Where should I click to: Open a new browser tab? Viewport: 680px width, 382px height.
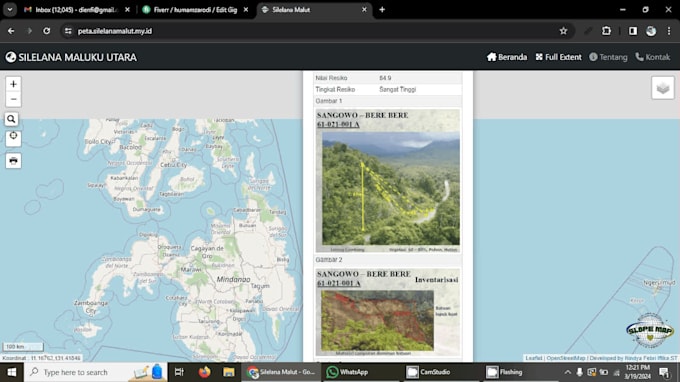coord(382,10)
